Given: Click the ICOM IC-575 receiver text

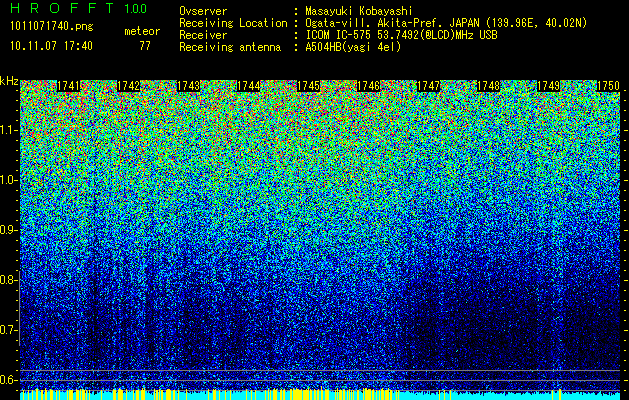Looking at the screenshot, I should [x=401, y=35].
